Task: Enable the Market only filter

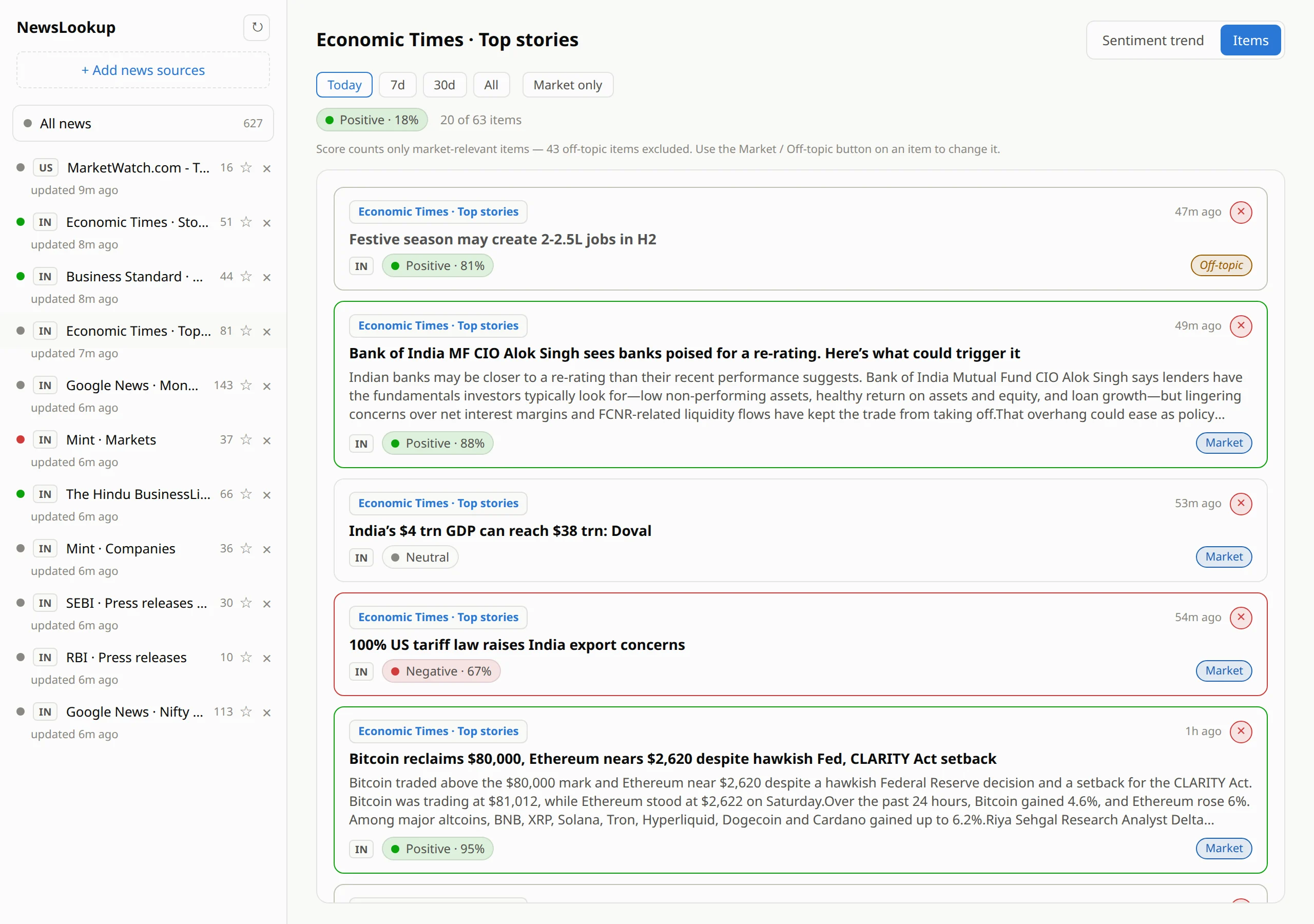Action: tap(568, 85)
